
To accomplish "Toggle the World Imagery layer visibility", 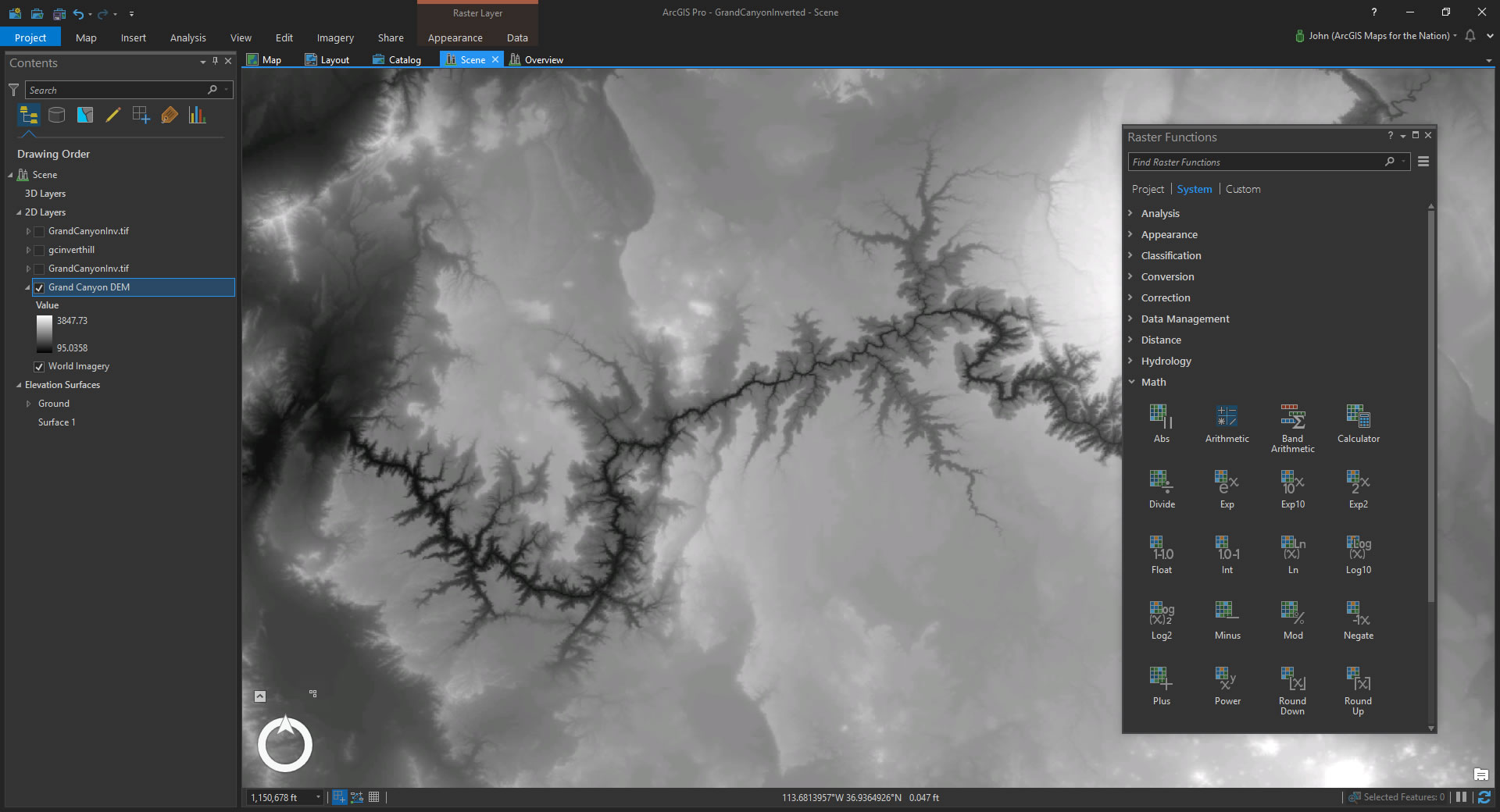I will coord(39,366).
